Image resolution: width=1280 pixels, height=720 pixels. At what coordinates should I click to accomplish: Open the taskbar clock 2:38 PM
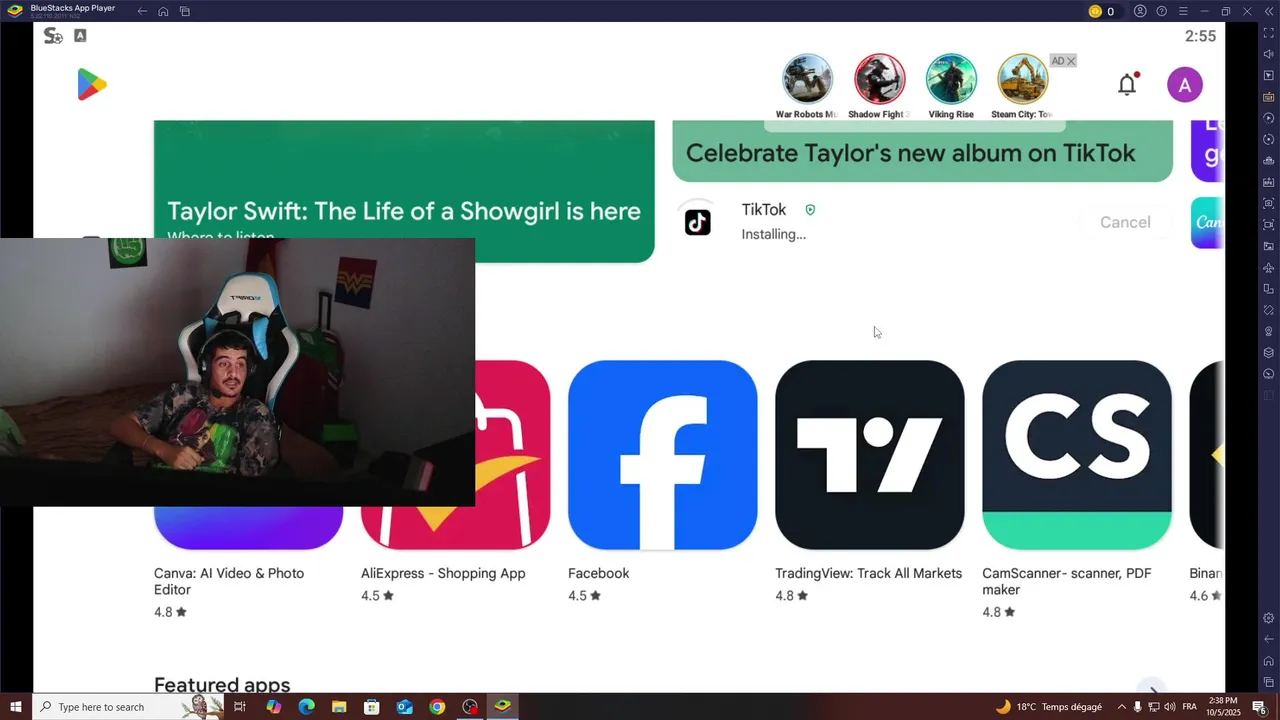click(1224, 707)
